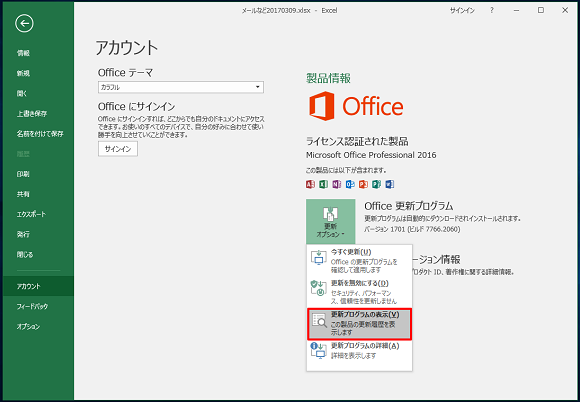Choose 更新プログラムの詳細 menu entry
The height and width of the screenshot is (402, 580).
pos(359,351)
